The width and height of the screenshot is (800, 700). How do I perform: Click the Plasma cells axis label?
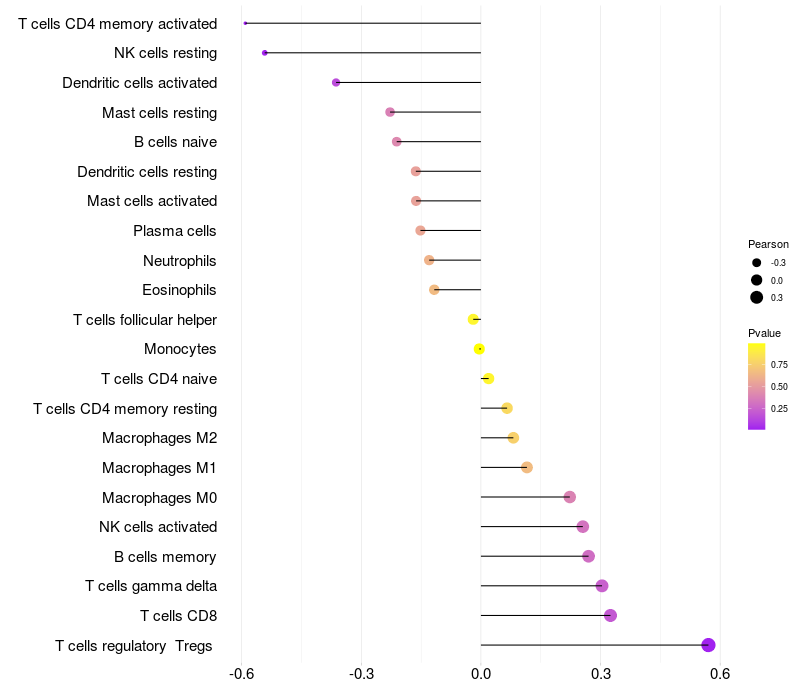coord(175,231)
